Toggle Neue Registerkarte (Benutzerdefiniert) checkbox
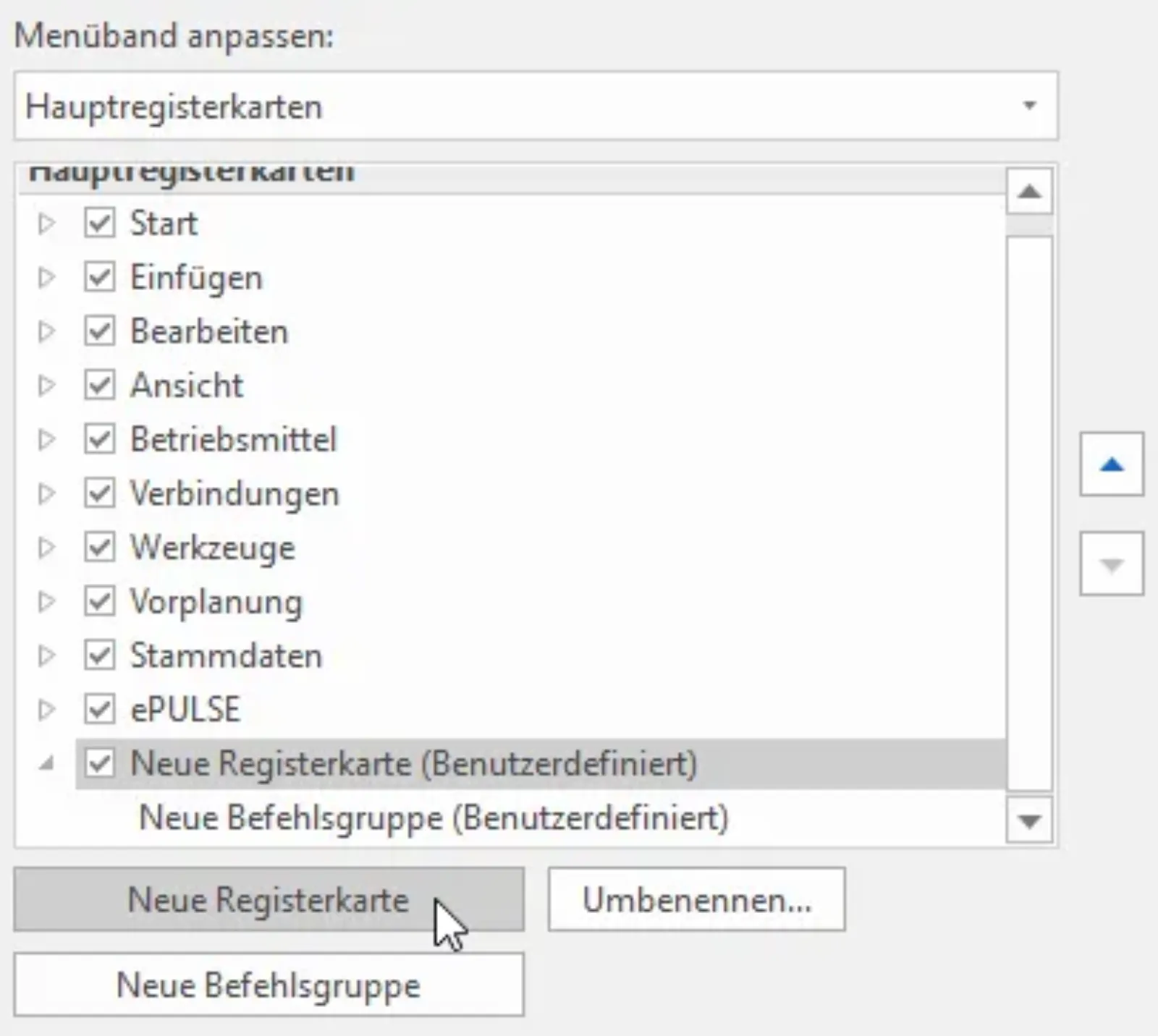The width and height of the screenshot is (1158, 1036). pos(99,763)
